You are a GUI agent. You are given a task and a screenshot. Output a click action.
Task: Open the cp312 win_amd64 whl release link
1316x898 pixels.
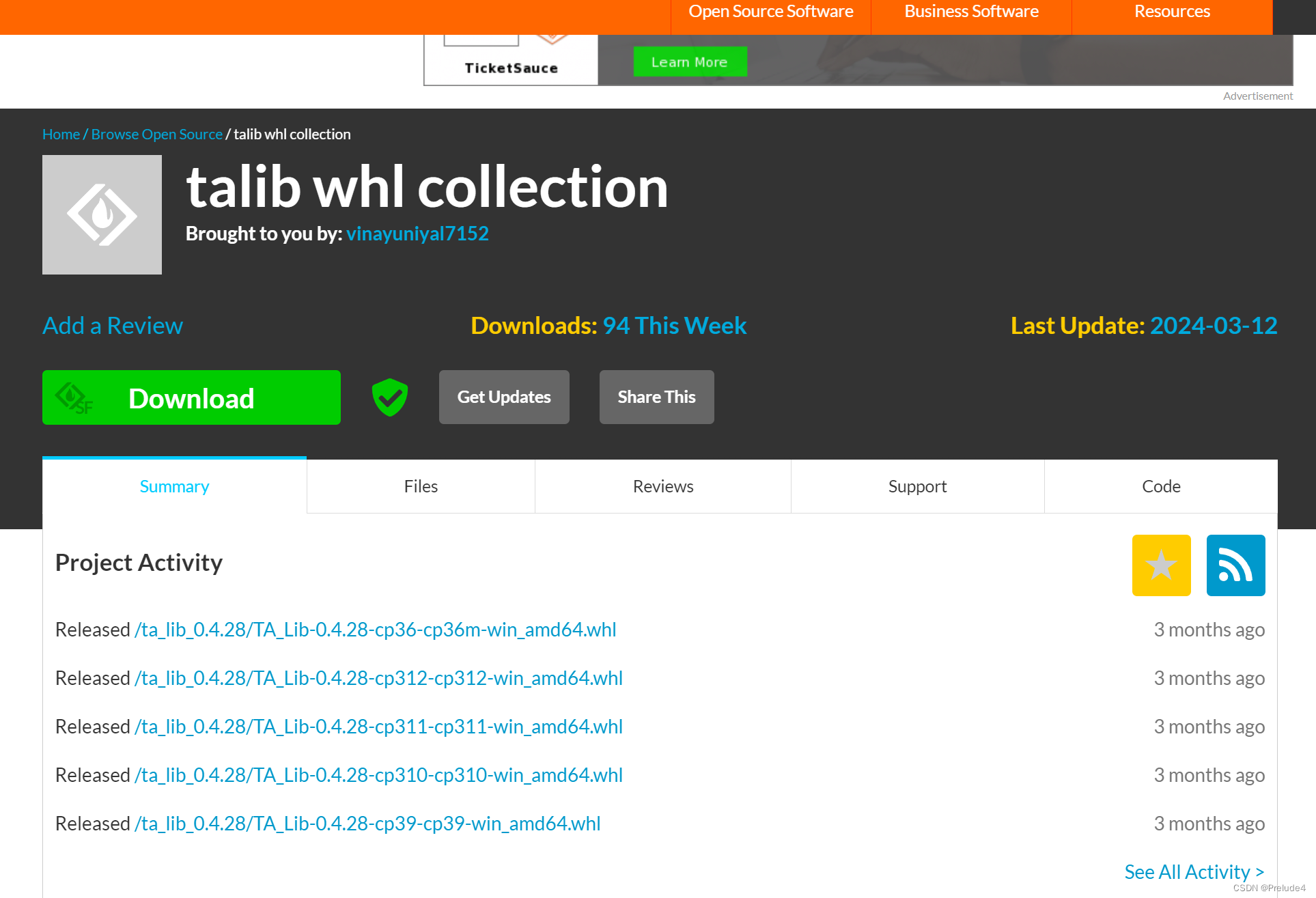point(378,678)
